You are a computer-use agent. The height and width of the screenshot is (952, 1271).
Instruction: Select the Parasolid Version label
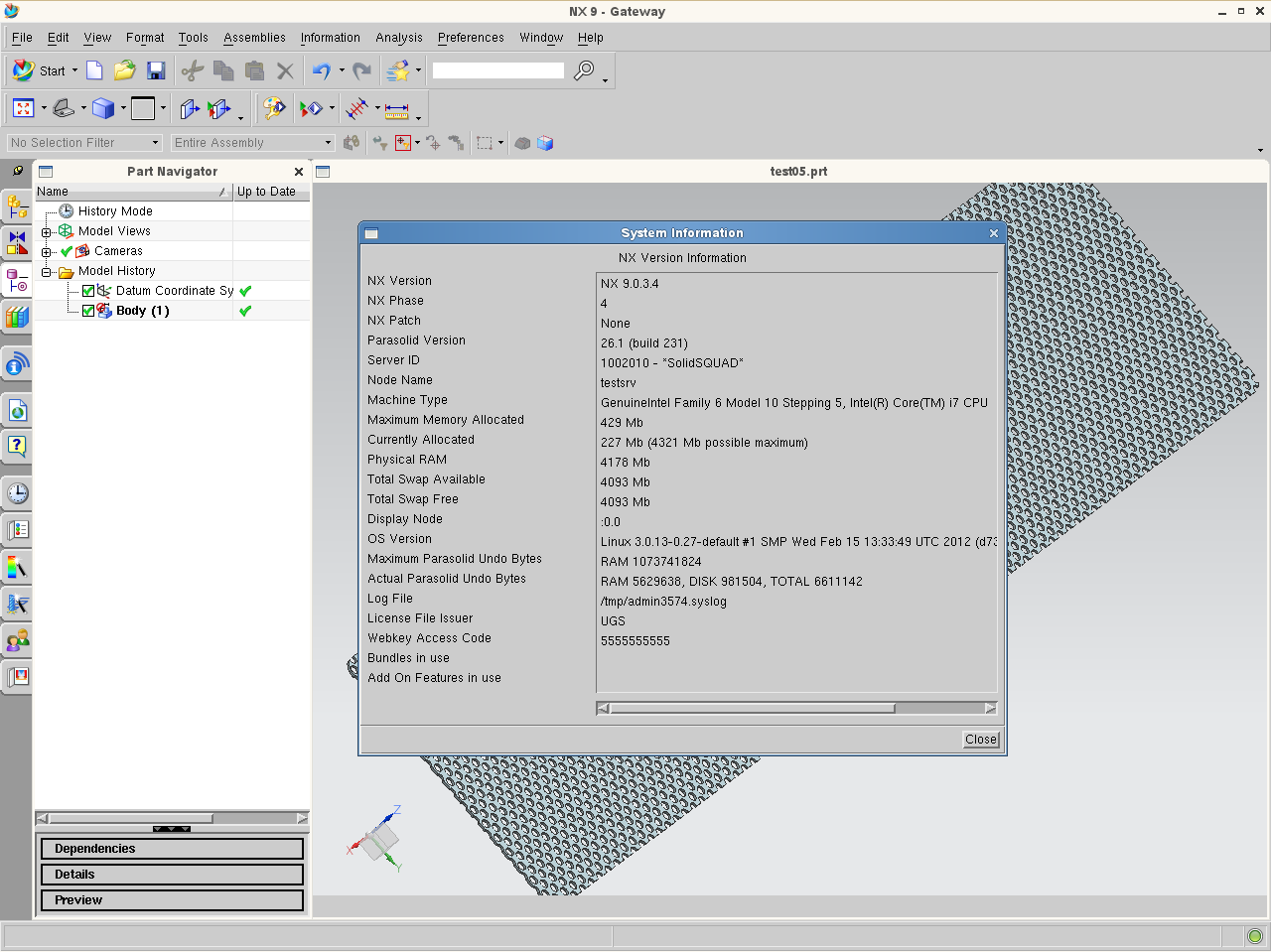pos(416,340)
